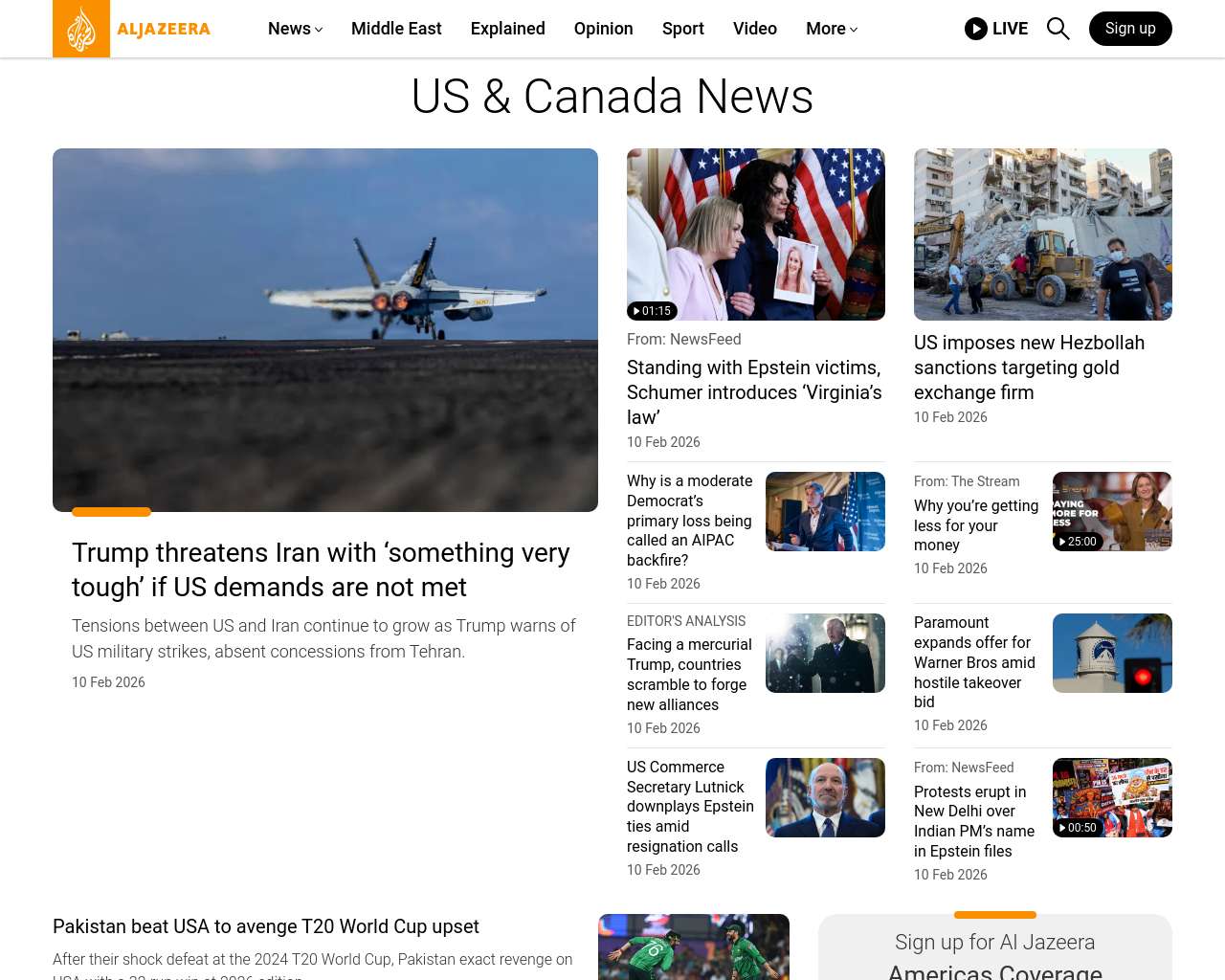Read the Pakistan beat USA T20 story
This screenshot has width=1225, height=980.
(x=266, y=926)
